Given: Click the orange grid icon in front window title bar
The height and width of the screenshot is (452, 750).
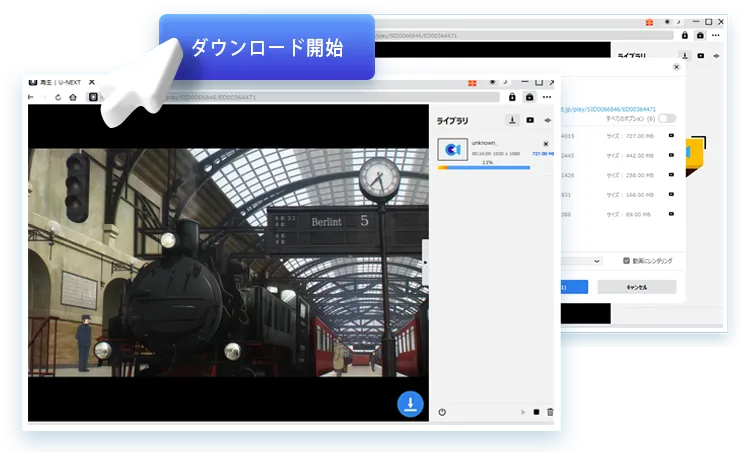Looking at the screenshot, I should (x=472, y=83).
